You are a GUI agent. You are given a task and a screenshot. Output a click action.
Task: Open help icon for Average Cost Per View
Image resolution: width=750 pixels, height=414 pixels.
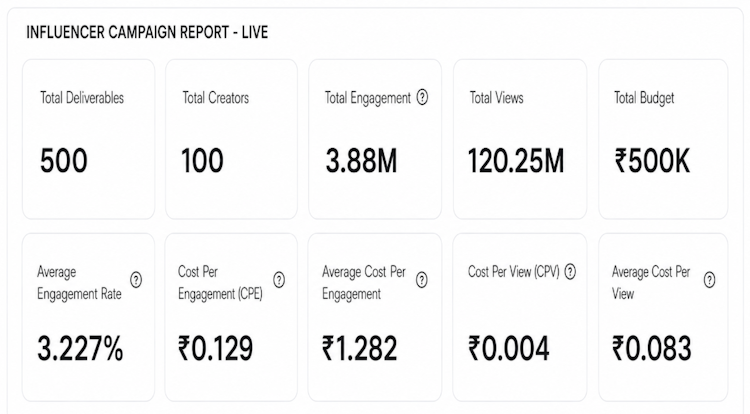point(709,280)
